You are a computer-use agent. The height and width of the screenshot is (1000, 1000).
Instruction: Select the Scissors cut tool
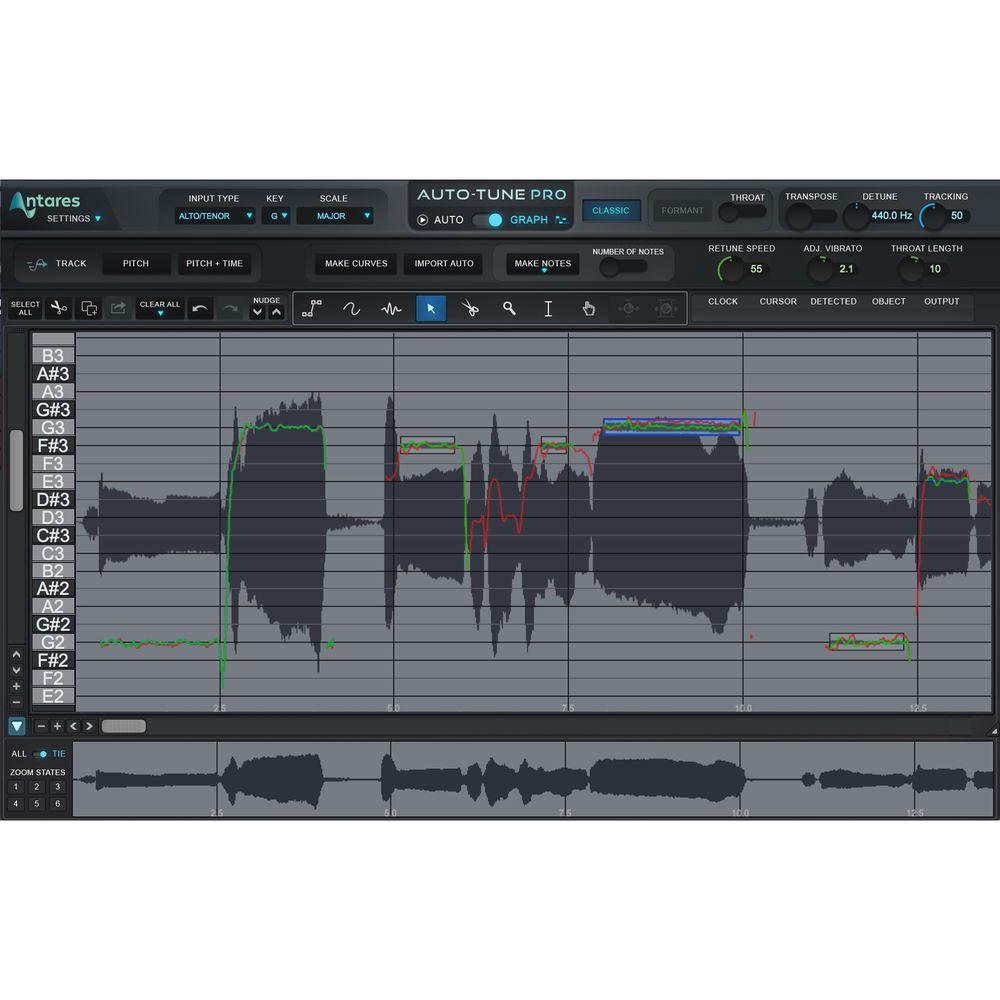[470, 308]
